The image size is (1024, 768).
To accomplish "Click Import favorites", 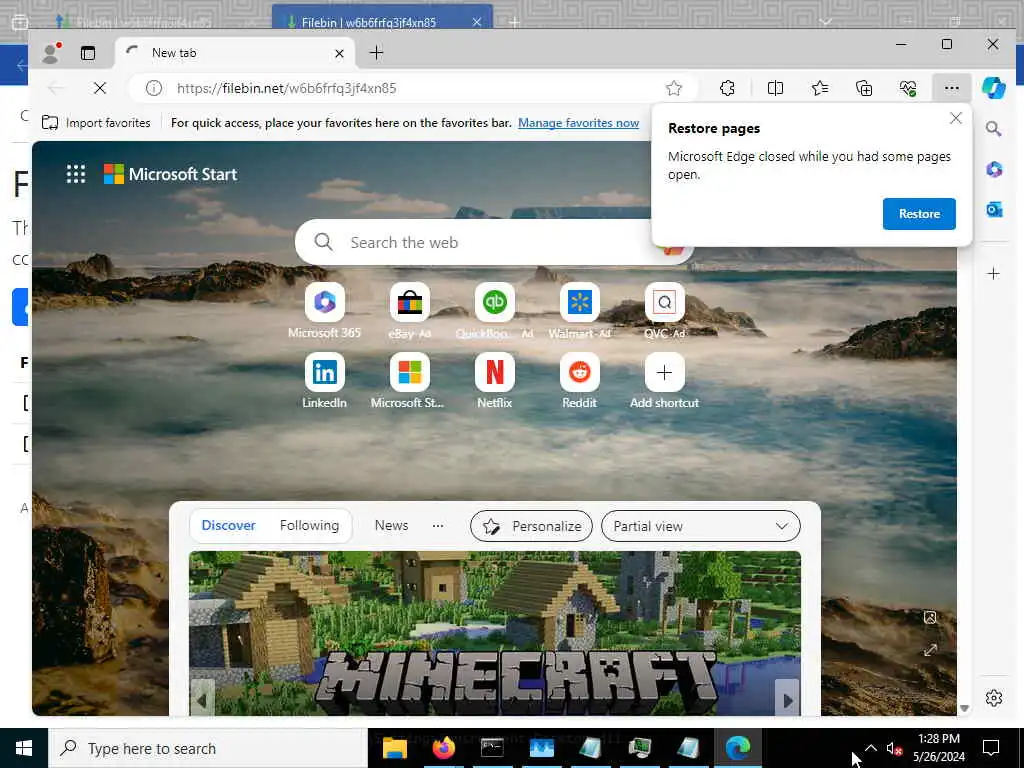I will pos(96,123).
